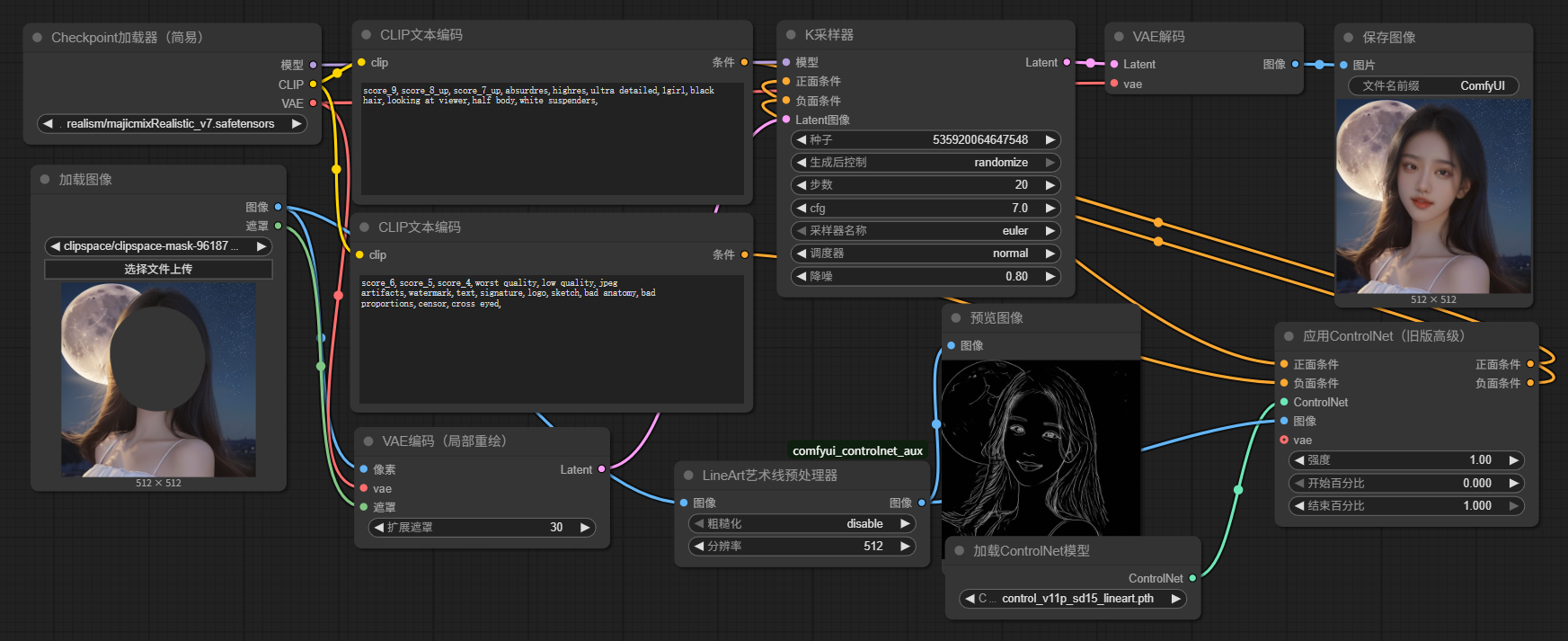The height and width of the screenshot is (641, 1568).
Task: Click the 文件名前缀 ComfyUI field
Action: pyautogui.click(x=1434, y=86)
